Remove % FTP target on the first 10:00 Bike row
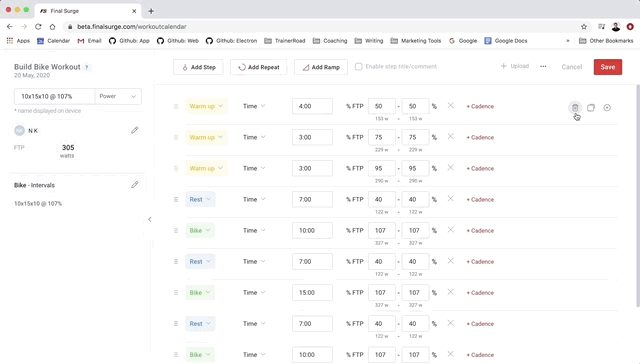Screen dimensions: 640x364 point(451,230)
